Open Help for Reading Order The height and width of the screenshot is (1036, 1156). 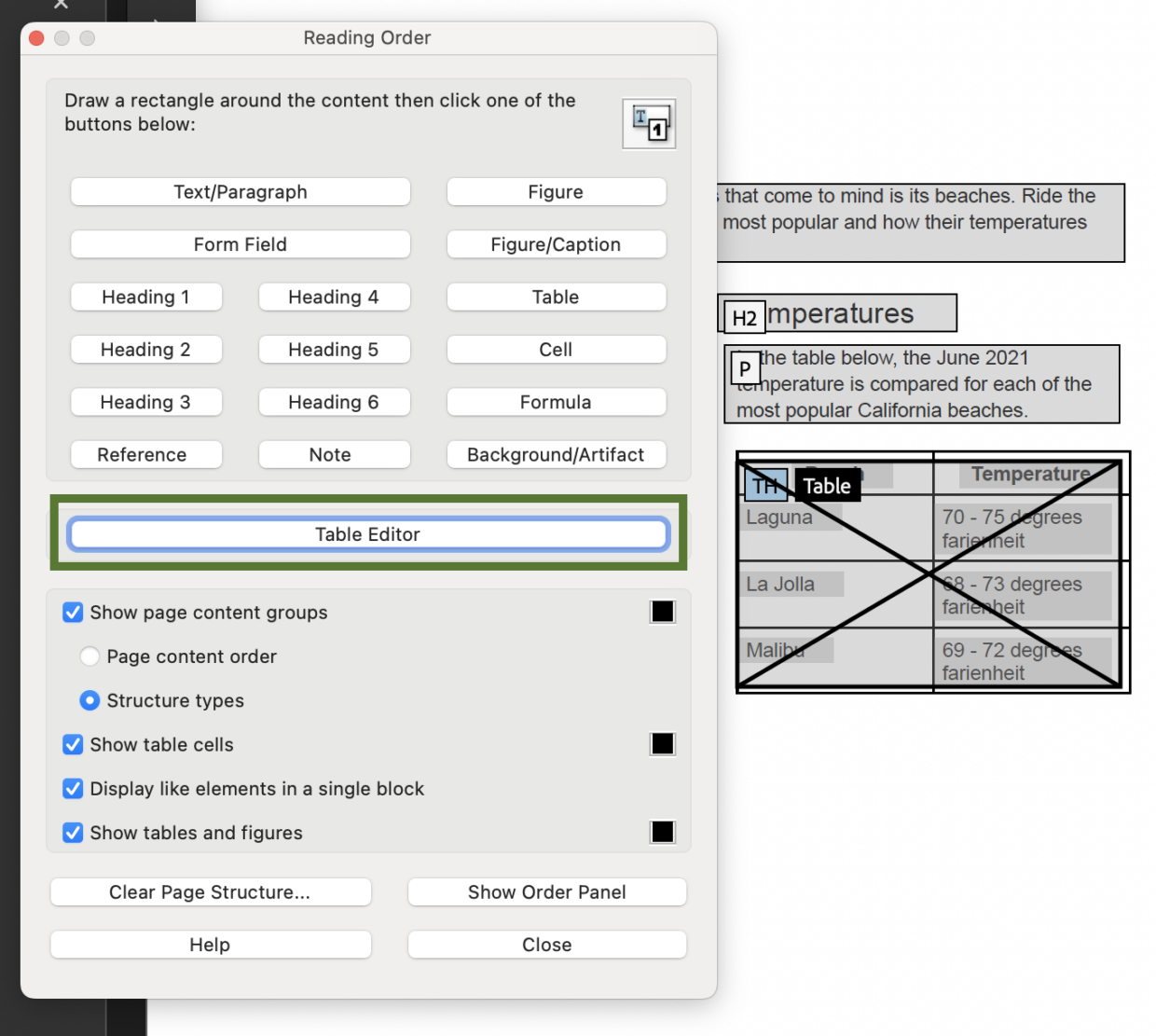pyautogui.click(x=210, y=945)
